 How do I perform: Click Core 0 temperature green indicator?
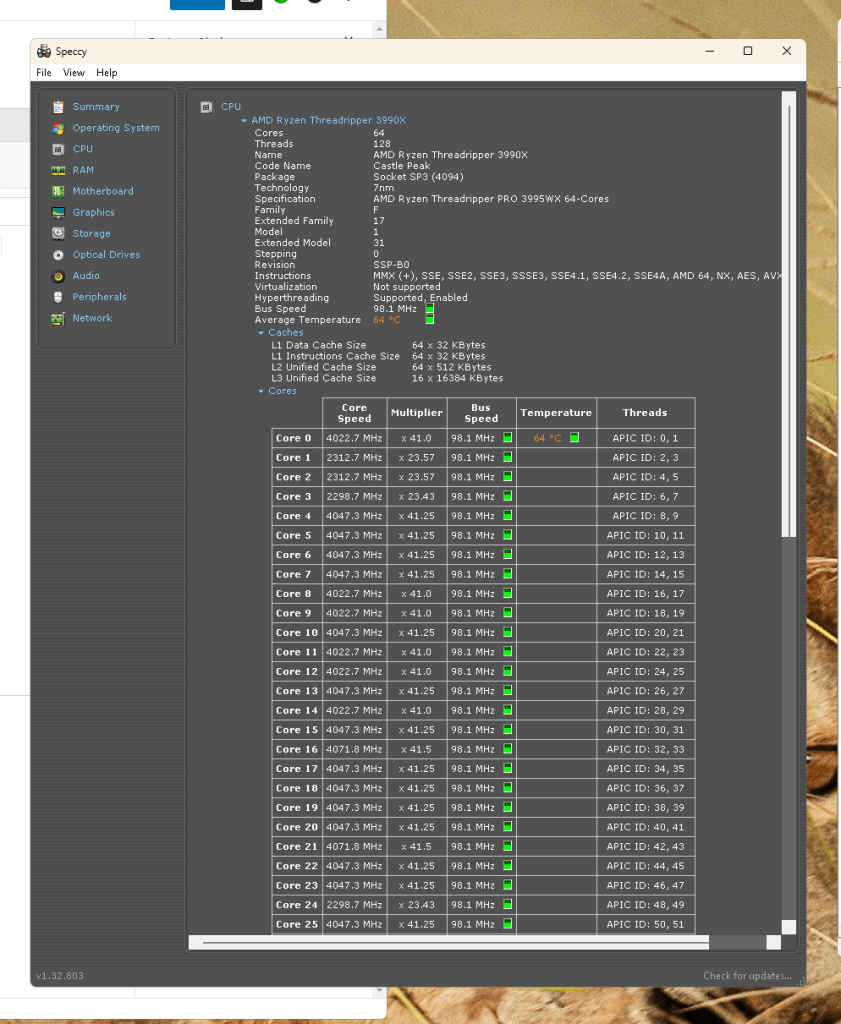575,438
